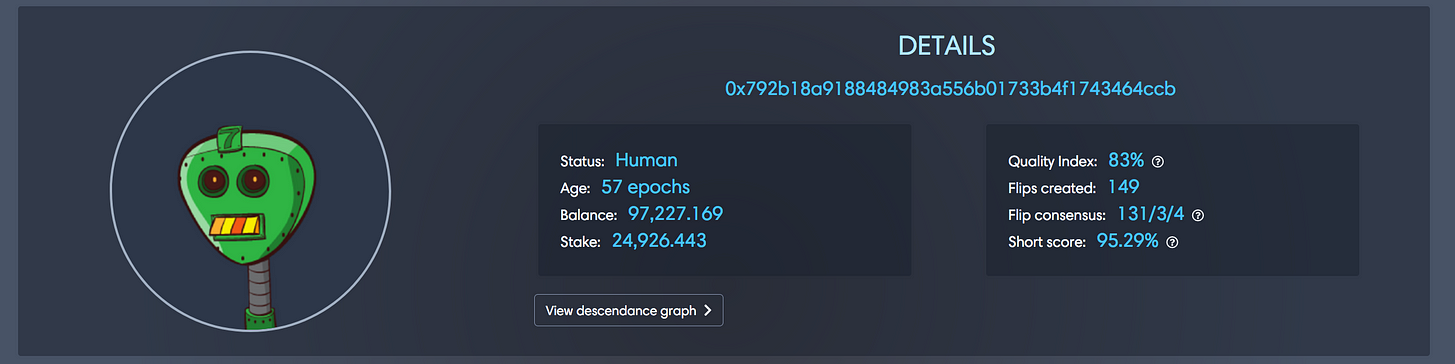
Task: Click the 95.29% short score value
Action: (x=1127, y=241)
